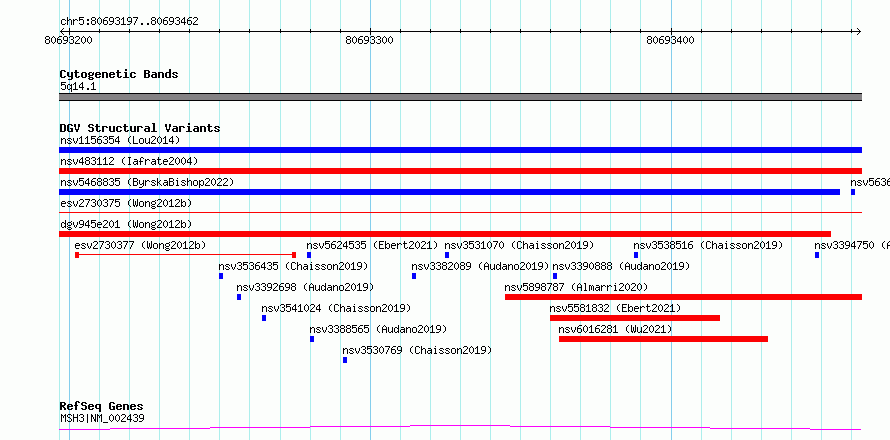Click the esv2730377 red connected glyph

coord(185,255)
